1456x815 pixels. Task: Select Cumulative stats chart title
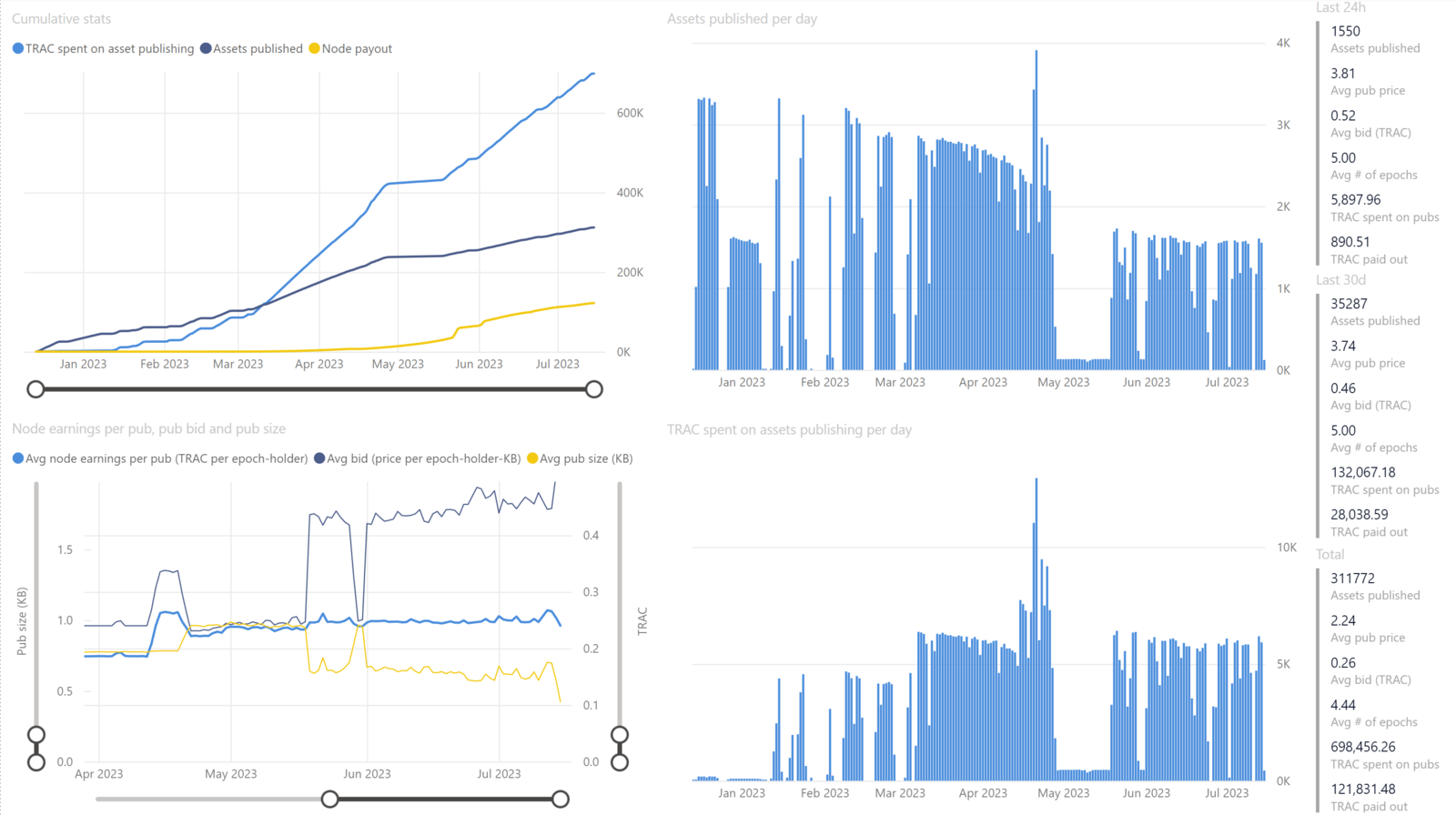[x=62, y=18]
